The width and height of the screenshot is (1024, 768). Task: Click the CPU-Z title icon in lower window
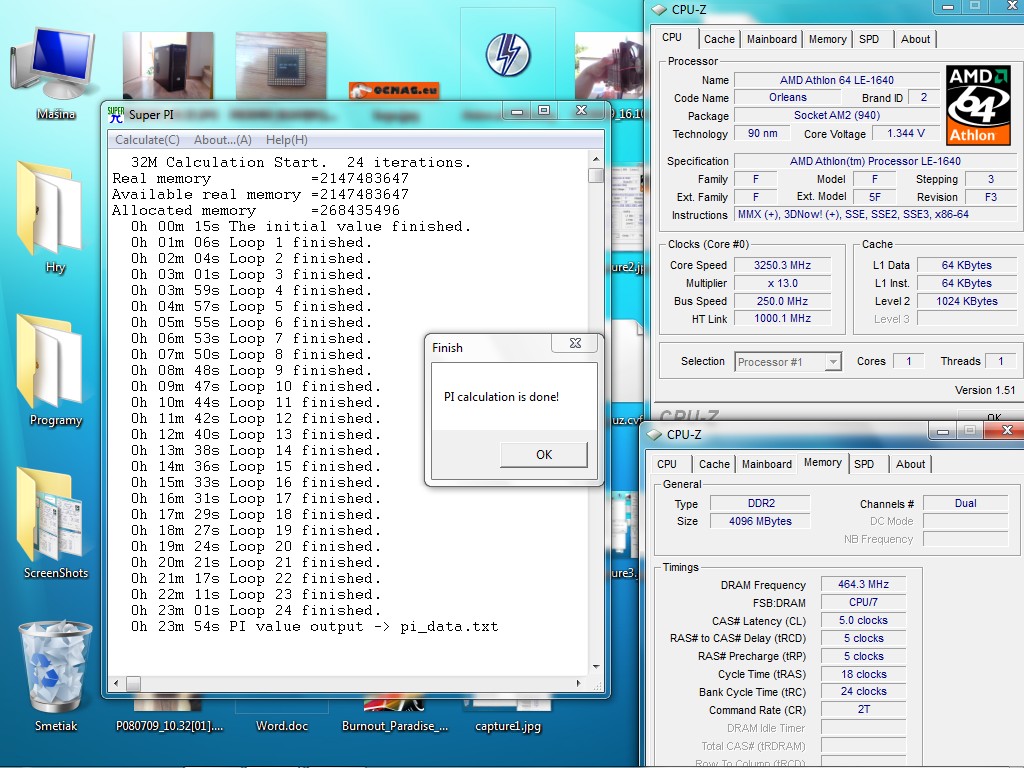coord(654,434)
